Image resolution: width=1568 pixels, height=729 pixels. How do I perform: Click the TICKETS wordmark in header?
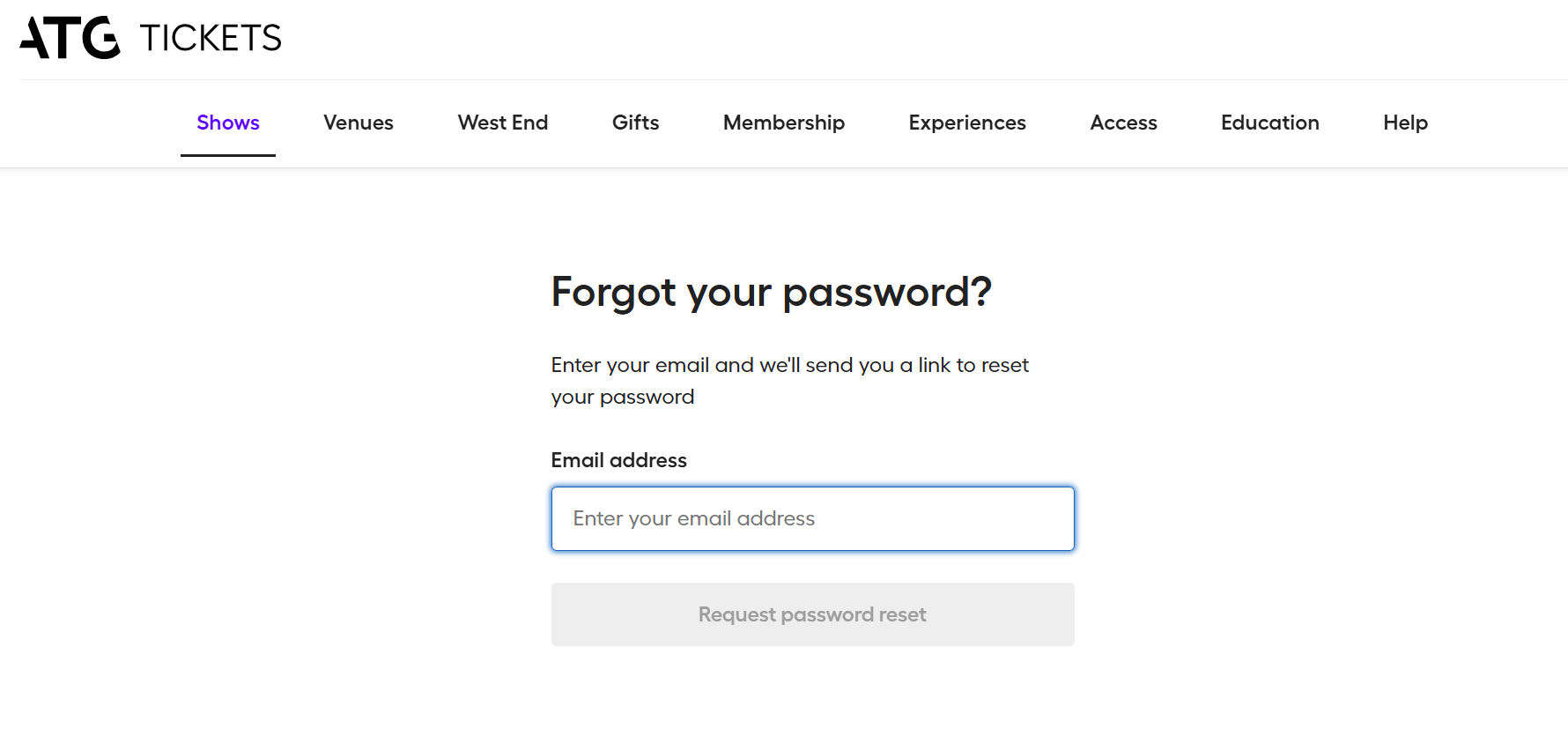point(211,38)
